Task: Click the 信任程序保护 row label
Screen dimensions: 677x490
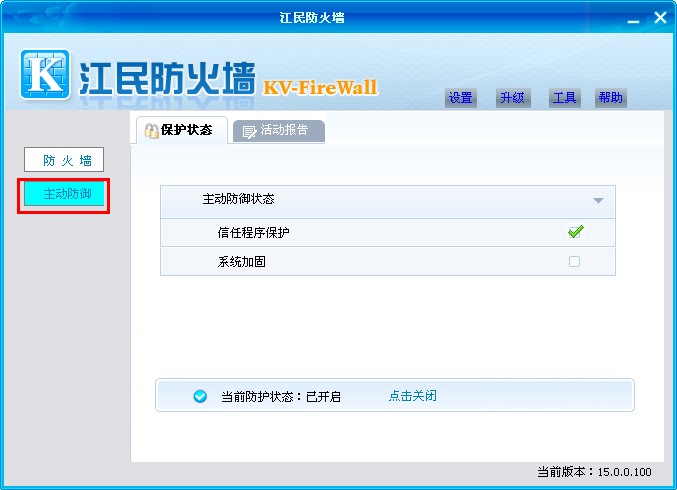Action: coord(253,233)
